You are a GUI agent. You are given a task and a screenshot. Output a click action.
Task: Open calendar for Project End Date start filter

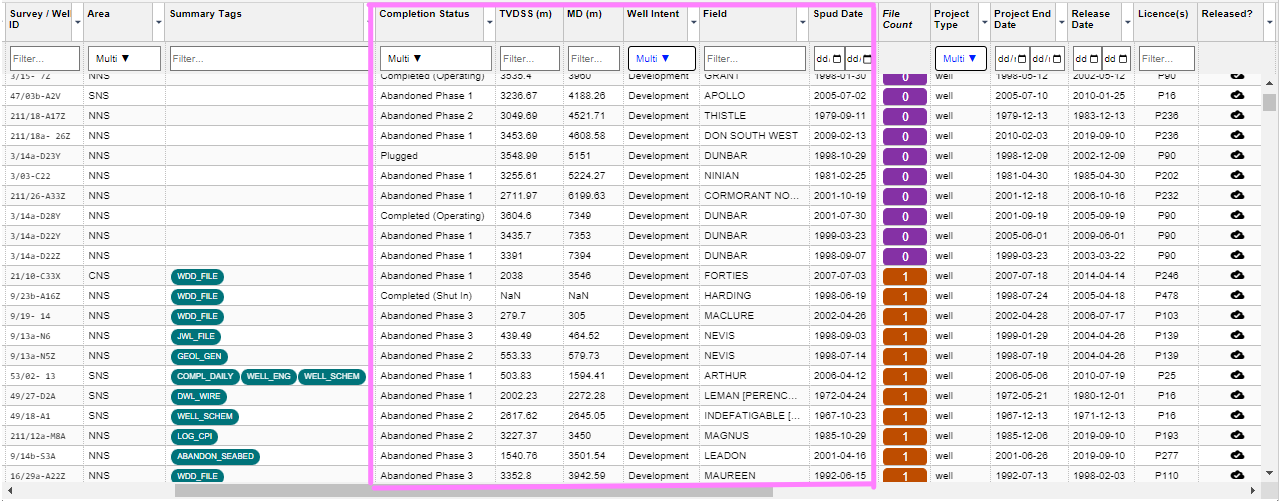(x=1020, y=59)
